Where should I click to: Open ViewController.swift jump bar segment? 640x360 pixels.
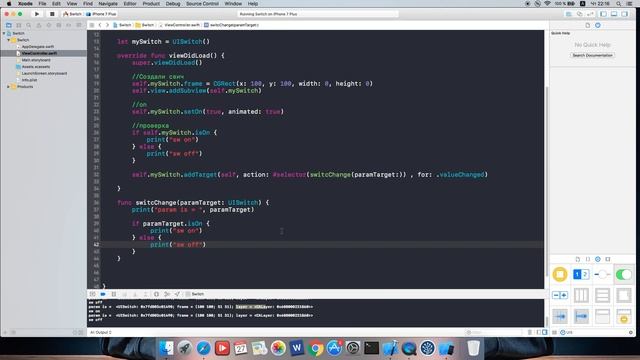179,25
